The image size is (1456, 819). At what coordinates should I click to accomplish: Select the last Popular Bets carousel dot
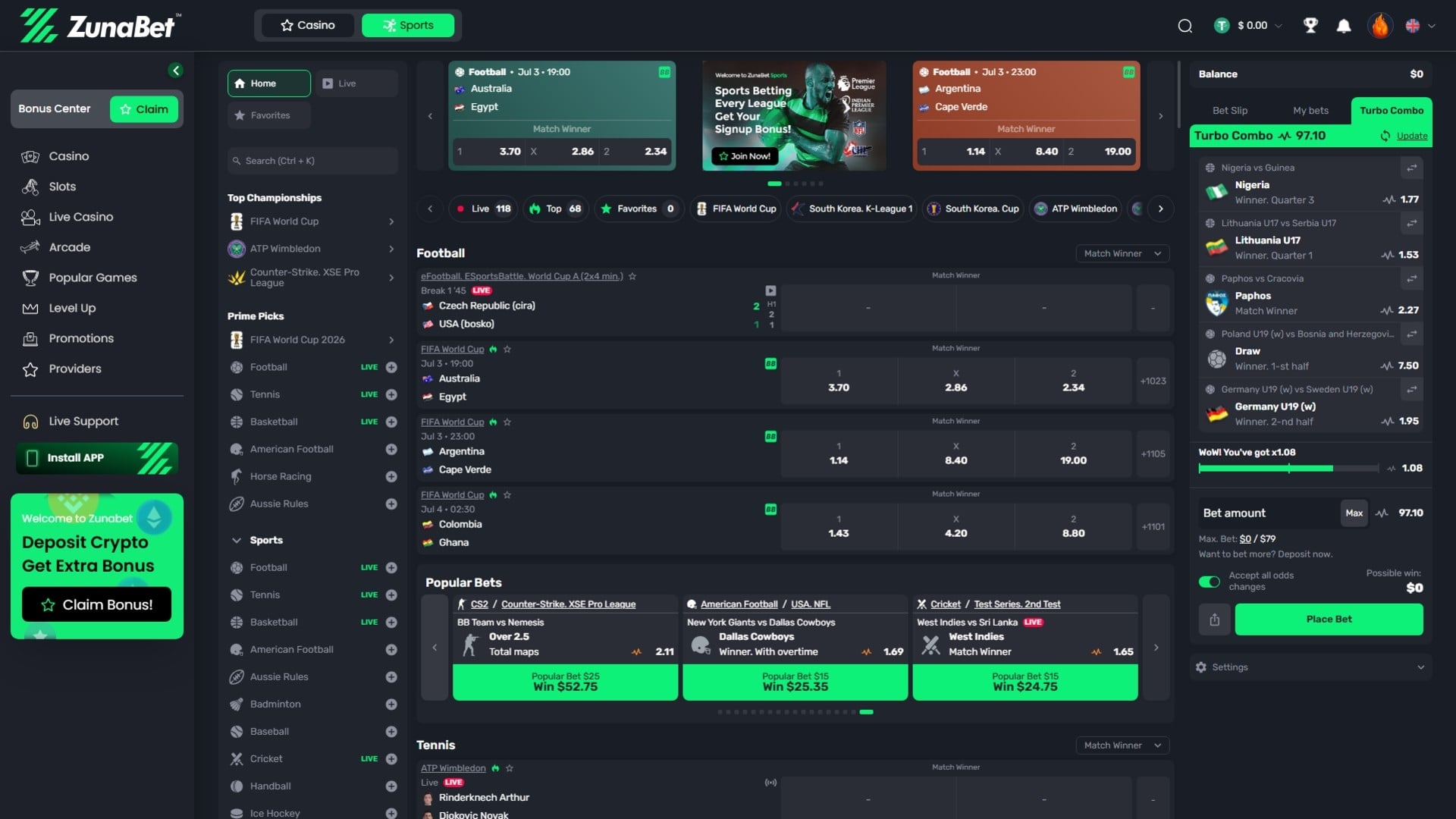click(x=866, y=712)
